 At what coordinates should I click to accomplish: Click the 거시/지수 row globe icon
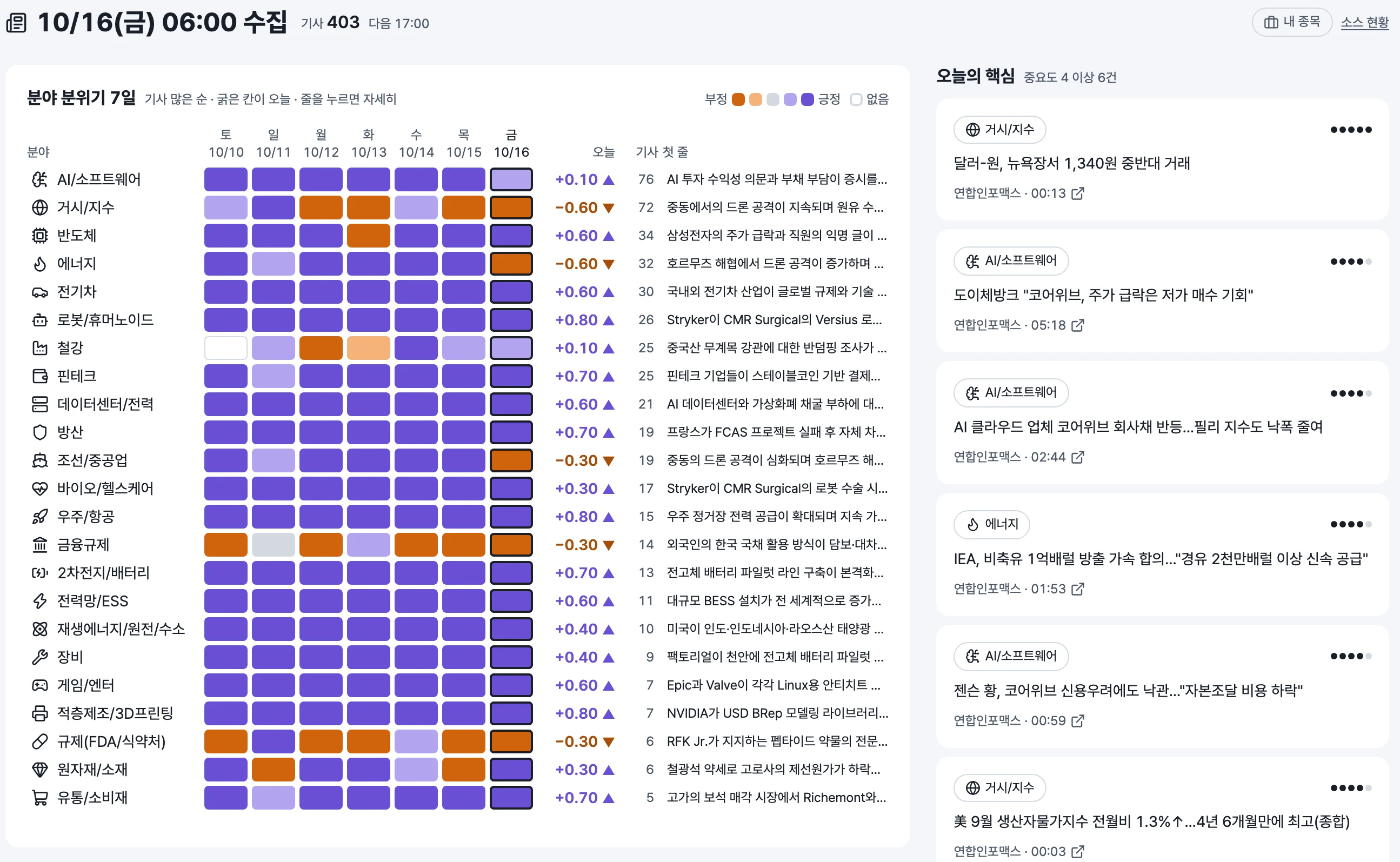coord(39,208)
